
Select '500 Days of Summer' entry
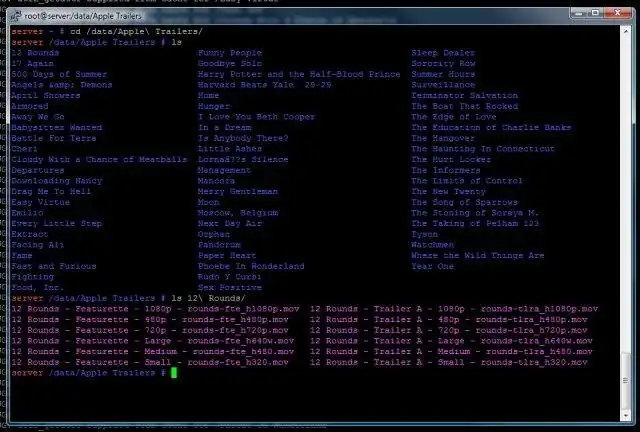pyautogui.click(x=59, y=74)
